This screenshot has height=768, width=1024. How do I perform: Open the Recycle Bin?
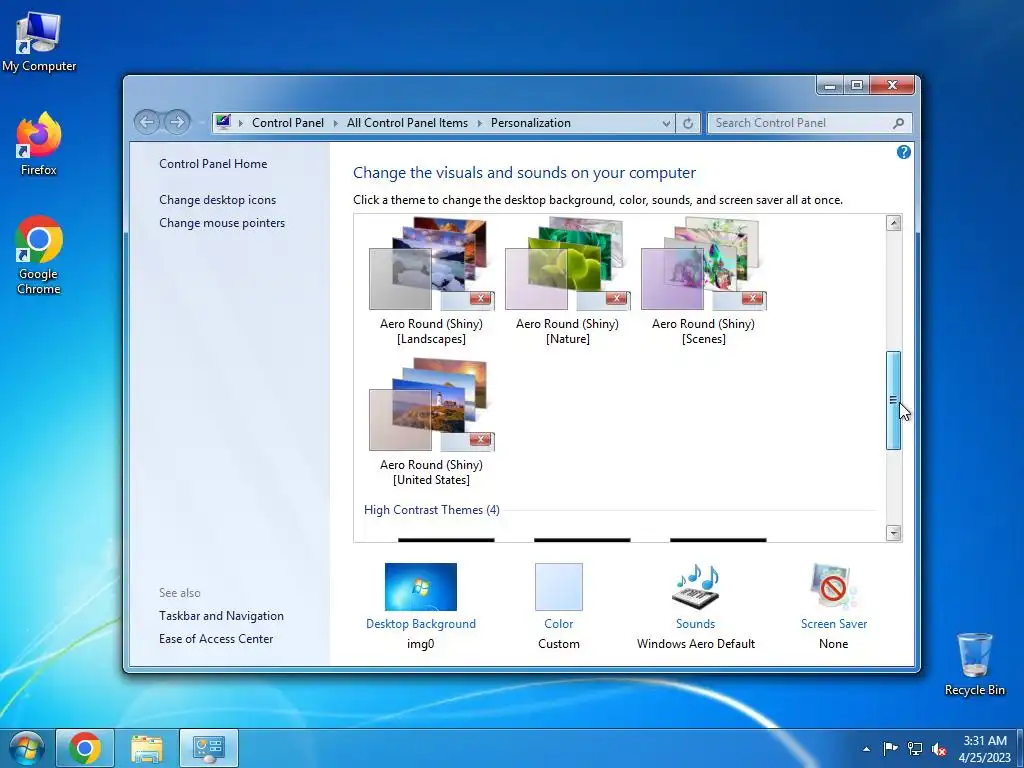(x=974, y=664)
